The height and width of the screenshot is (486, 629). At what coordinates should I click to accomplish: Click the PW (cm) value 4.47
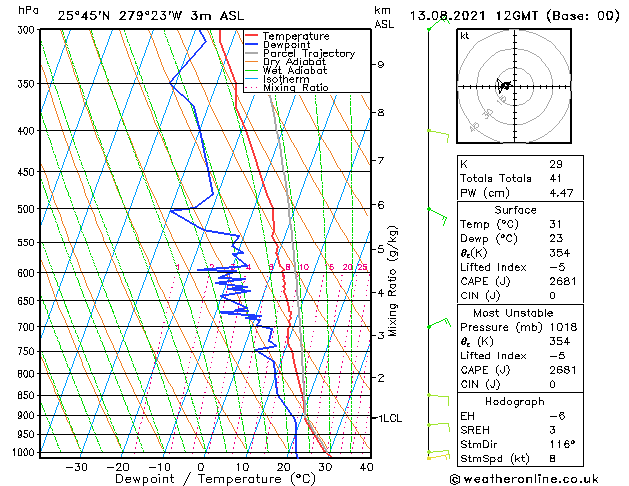561,193
